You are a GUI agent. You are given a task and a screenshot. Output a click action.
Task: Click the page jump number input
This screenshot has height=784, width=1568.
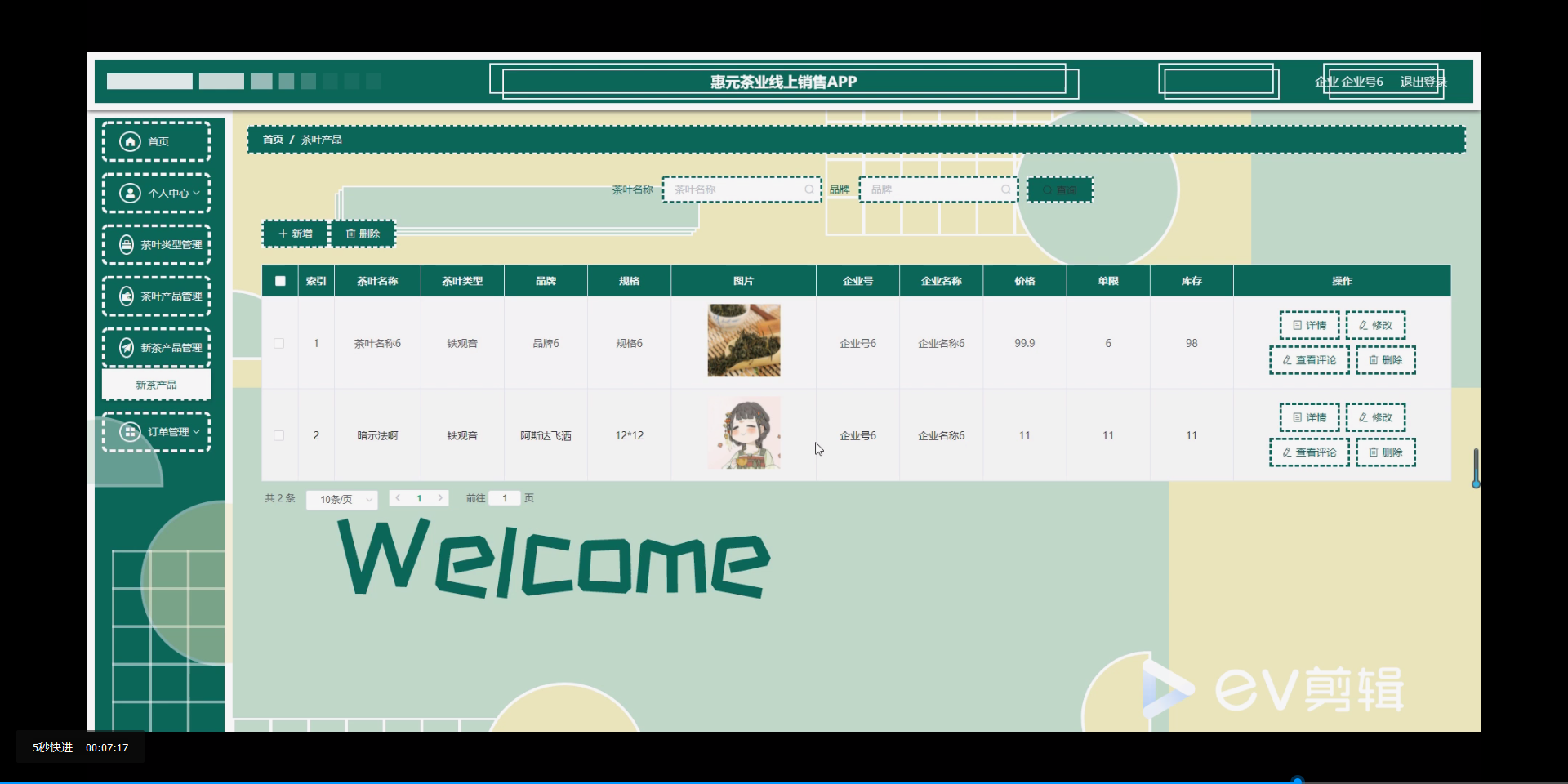click(505, 498)
